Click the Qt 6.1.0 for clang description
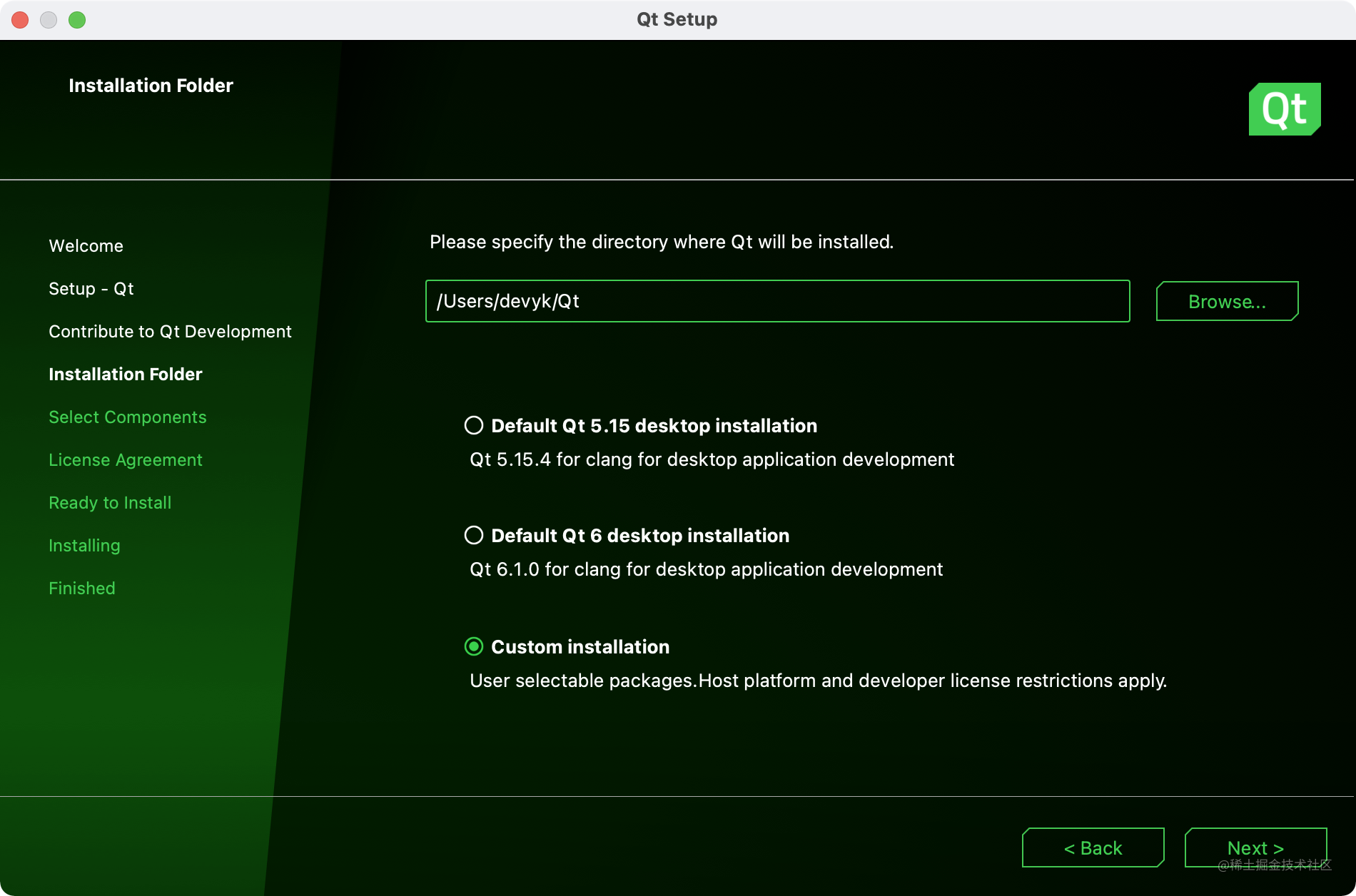 (x=706, y=569)
